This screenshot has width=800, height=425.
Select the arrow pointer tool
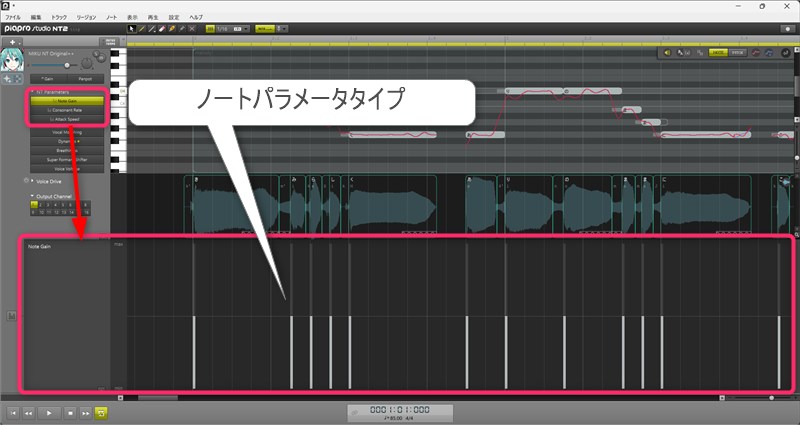[131, 29]
